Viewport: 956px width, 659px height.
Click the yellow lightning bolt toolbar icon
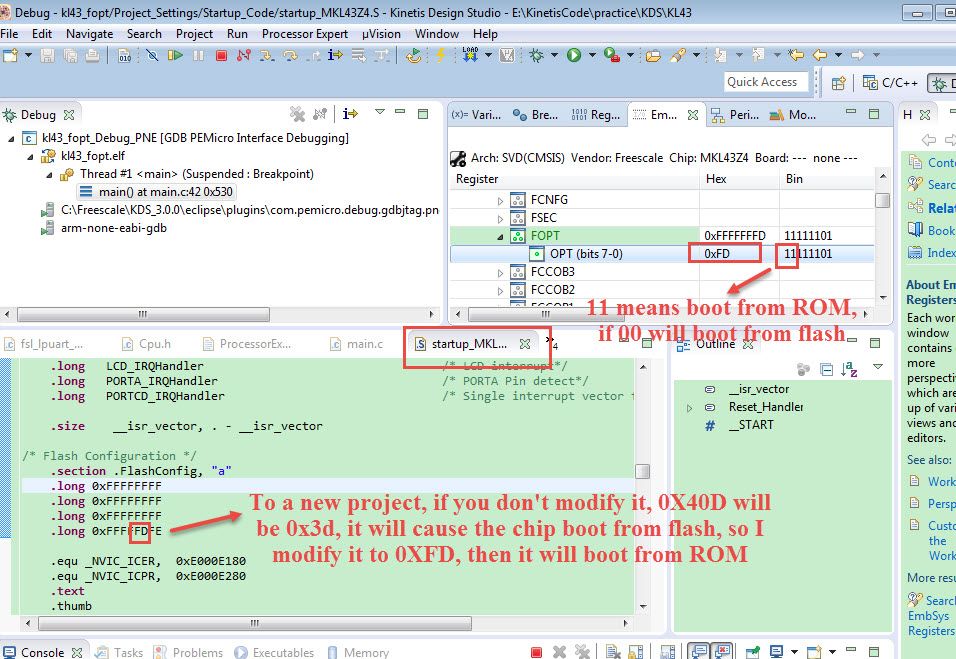pos(440,55)
